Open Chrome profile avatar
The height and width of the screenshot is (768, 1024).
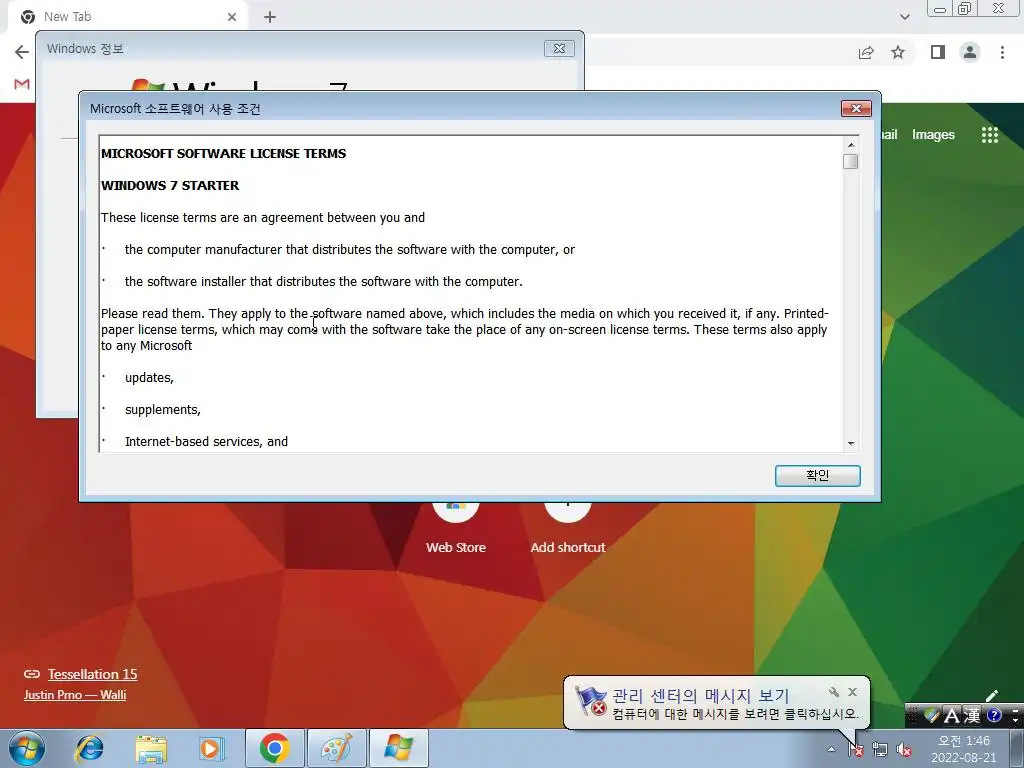pyautogui.click(x=970, y=52)
